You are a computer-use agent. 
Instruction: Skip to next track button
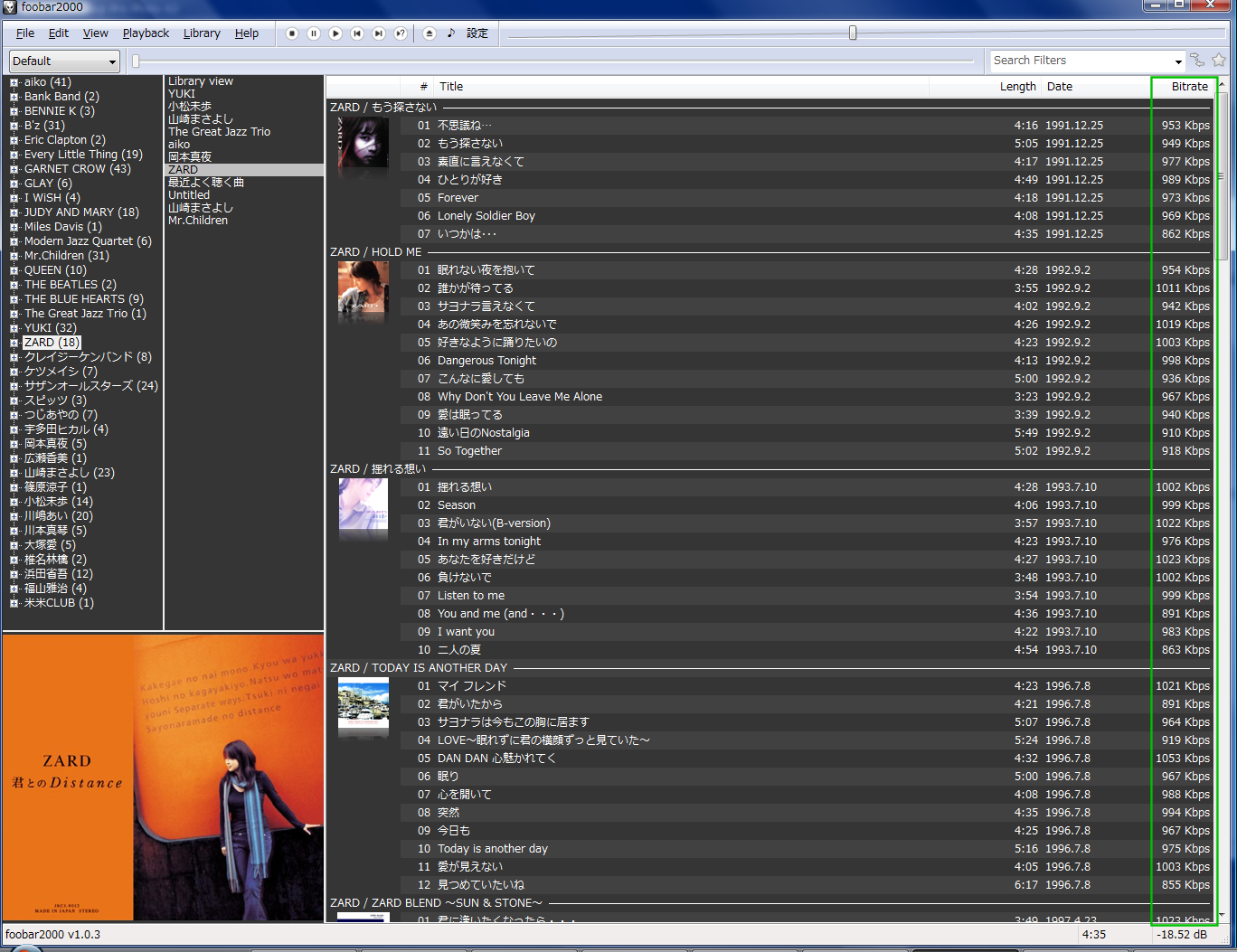tap(379, 33)
